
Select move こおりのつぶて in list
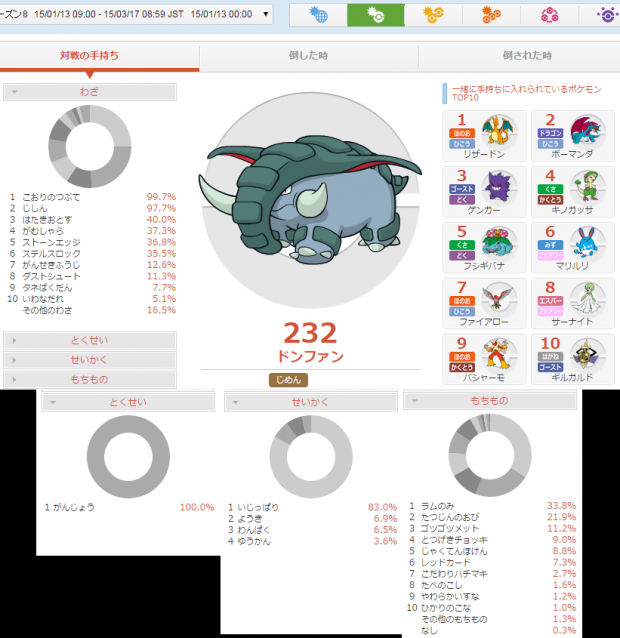[x=92, y=197]
